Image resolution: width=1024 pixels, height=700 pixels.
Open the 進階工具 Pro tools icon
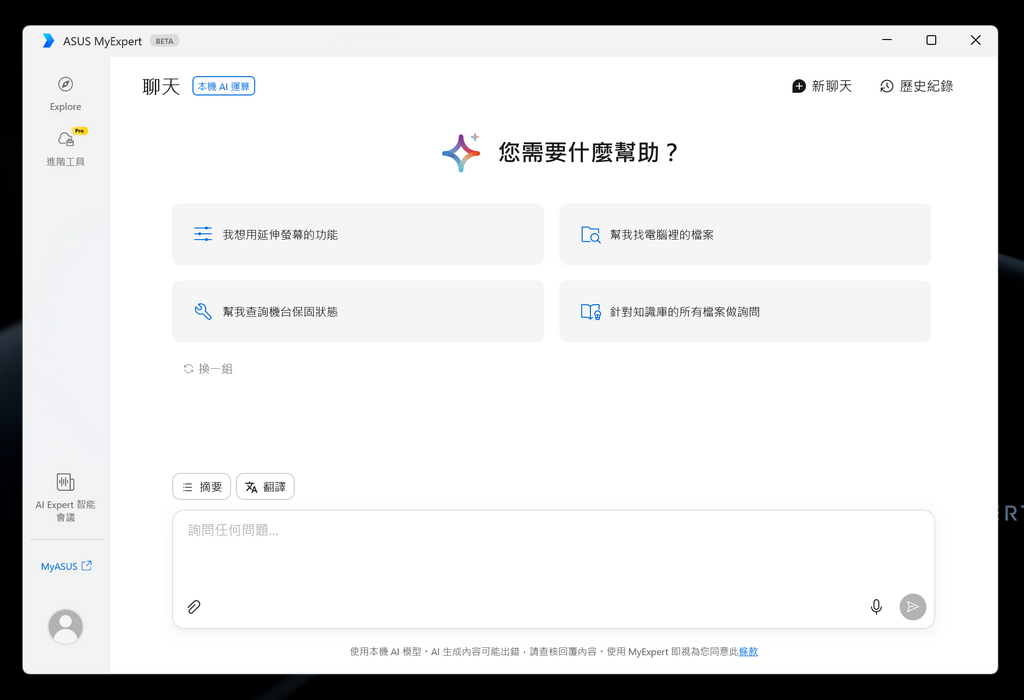tap(65, 138)
